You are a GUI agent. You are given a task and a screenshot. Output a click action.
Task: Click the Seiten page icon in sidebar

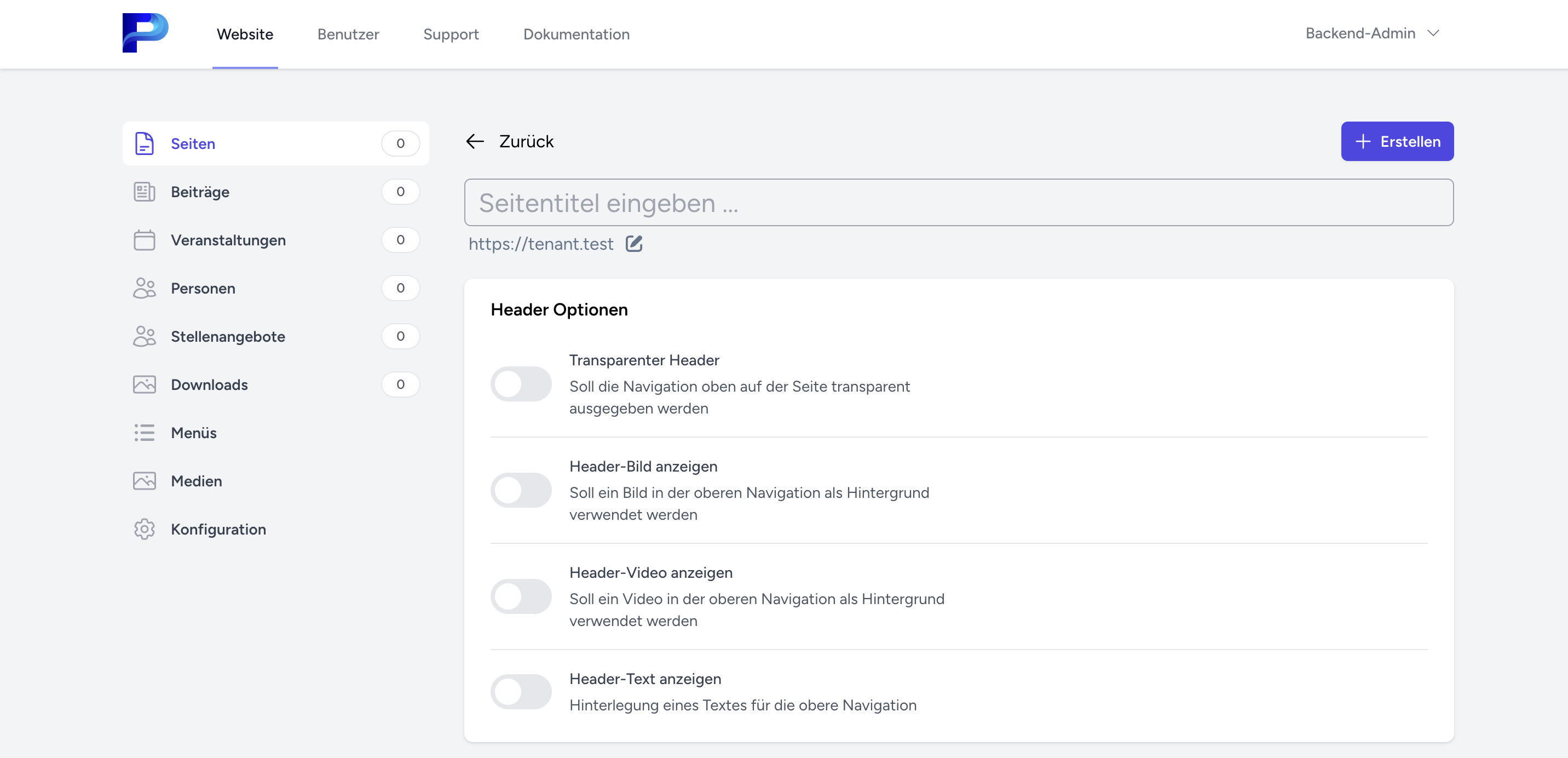(x=144, y=143)
